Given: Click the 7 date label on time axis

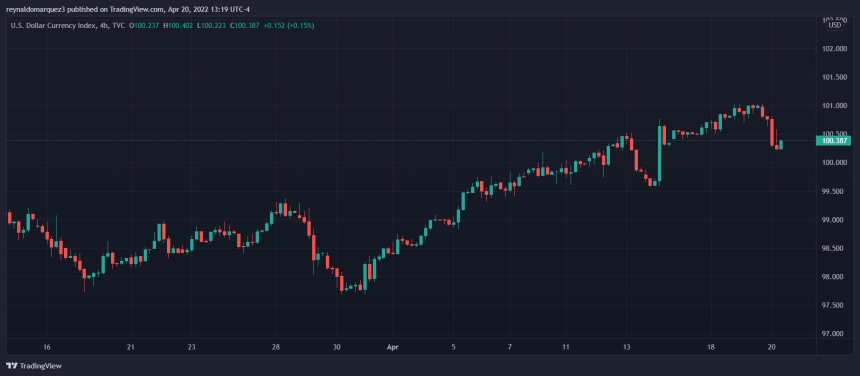Looking at the screenshot, I should [x=510, y=347].
